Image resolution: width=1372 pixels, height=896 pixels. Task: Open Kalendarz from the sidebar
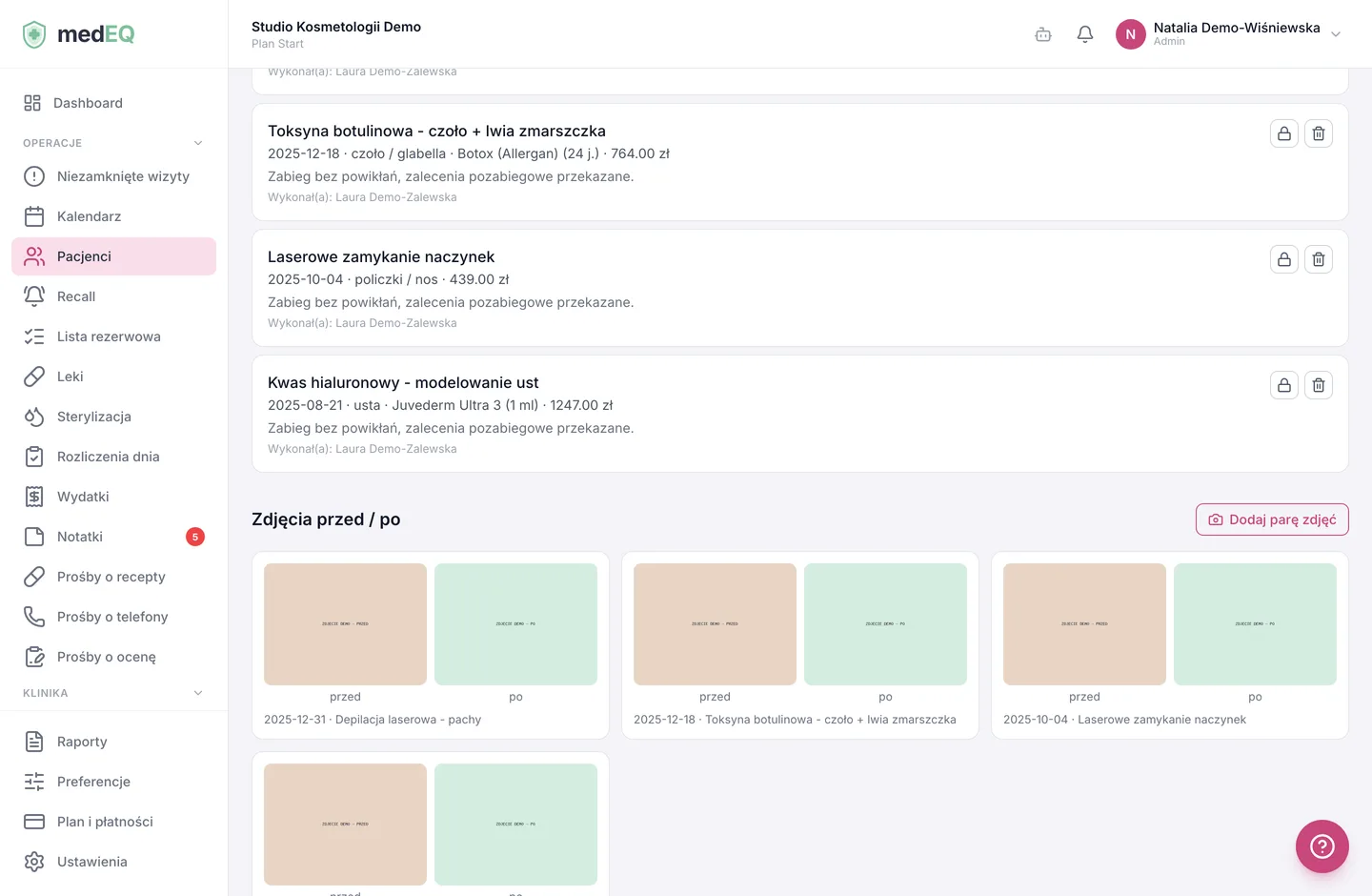click(113, 216)
